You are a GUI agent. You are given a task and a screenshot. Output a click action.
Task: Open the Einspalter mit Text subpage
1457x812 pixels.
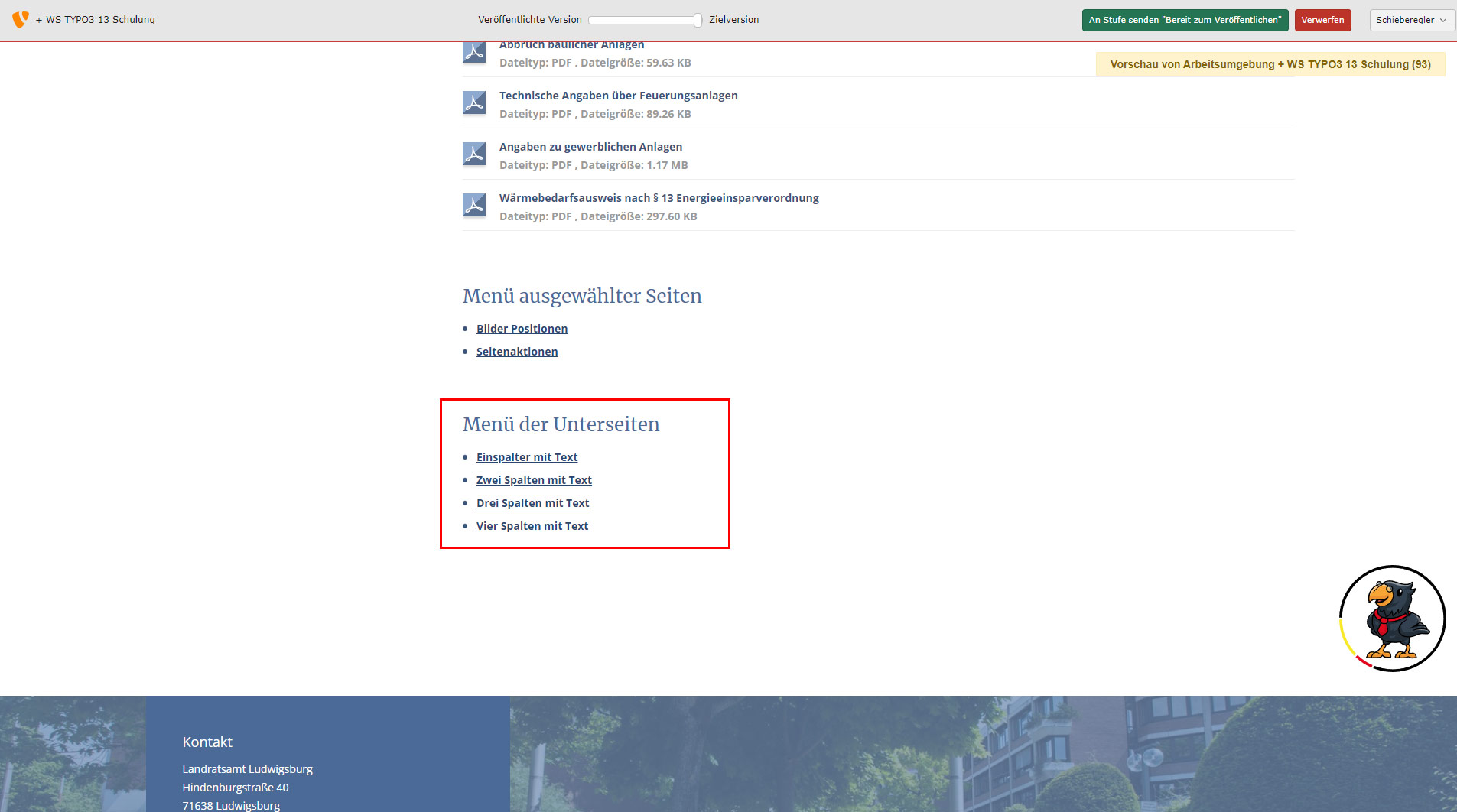527,457
